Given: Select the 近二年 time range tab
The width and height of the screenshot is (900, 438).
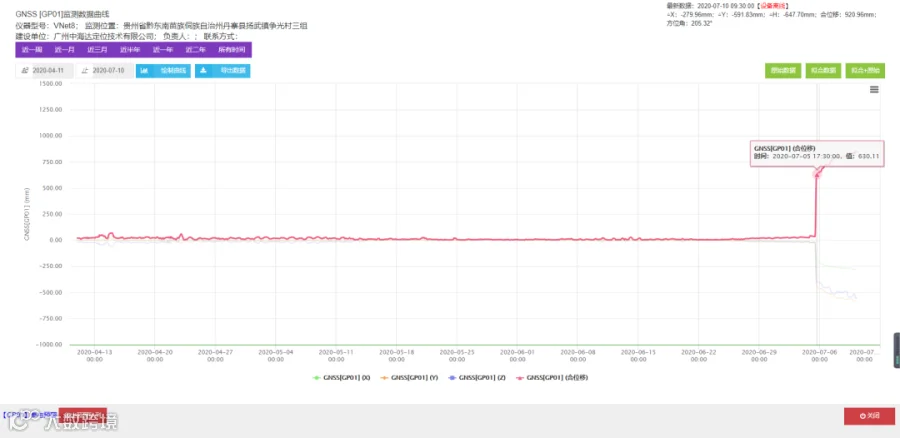Looking at the screenshot, I should (x=196, y=50).
